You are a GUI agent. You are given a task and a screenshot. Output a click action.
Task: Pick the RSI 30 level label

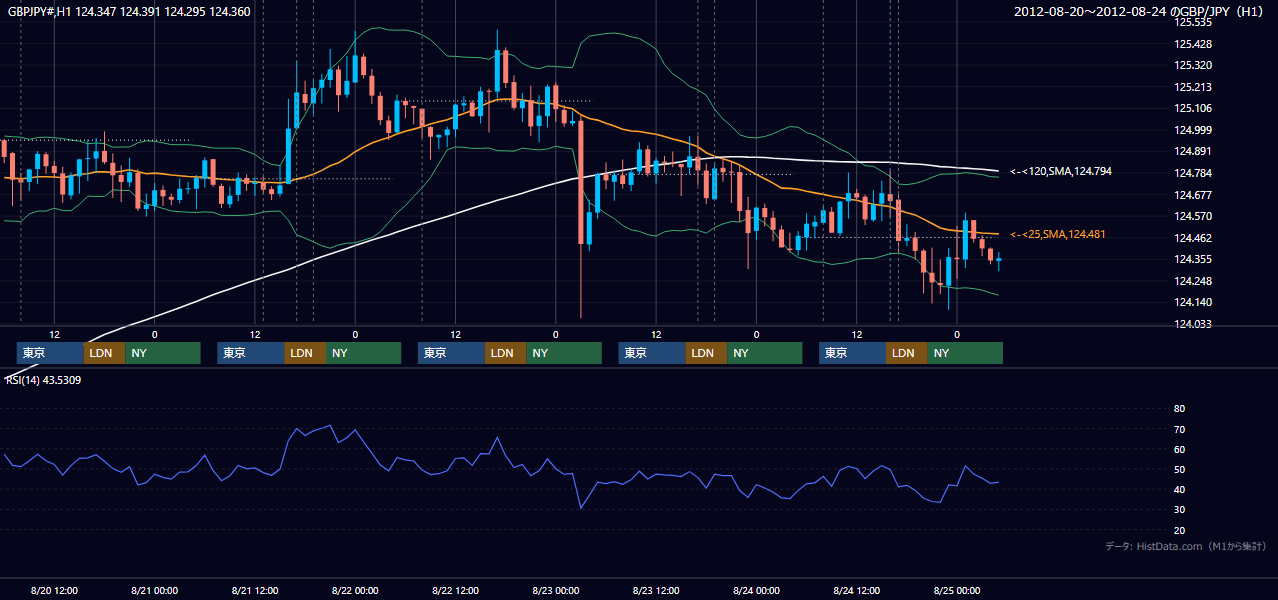click(x=1179, y=510)
